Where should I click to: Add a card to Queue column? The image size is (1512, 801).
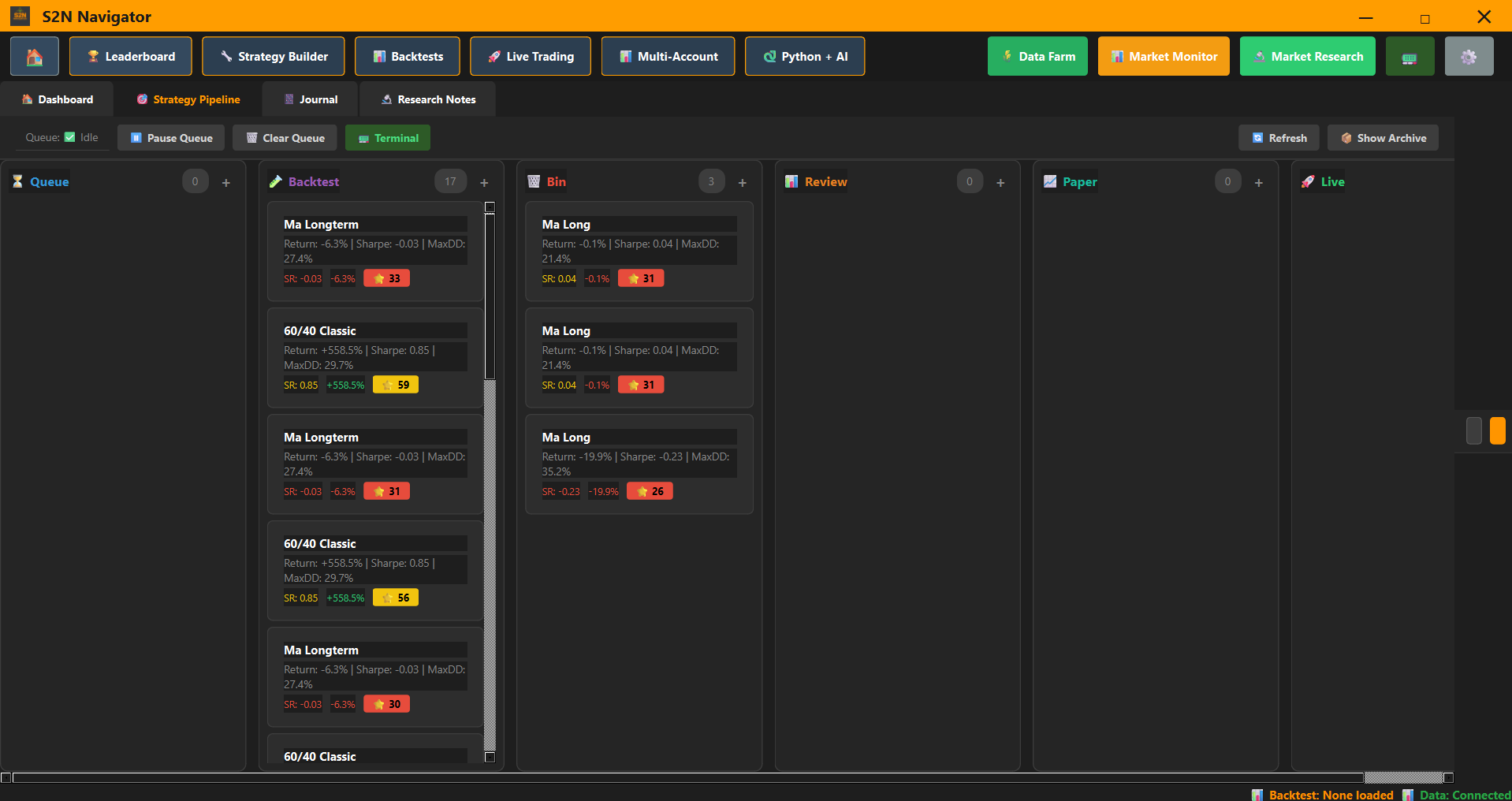coord(226,182)
